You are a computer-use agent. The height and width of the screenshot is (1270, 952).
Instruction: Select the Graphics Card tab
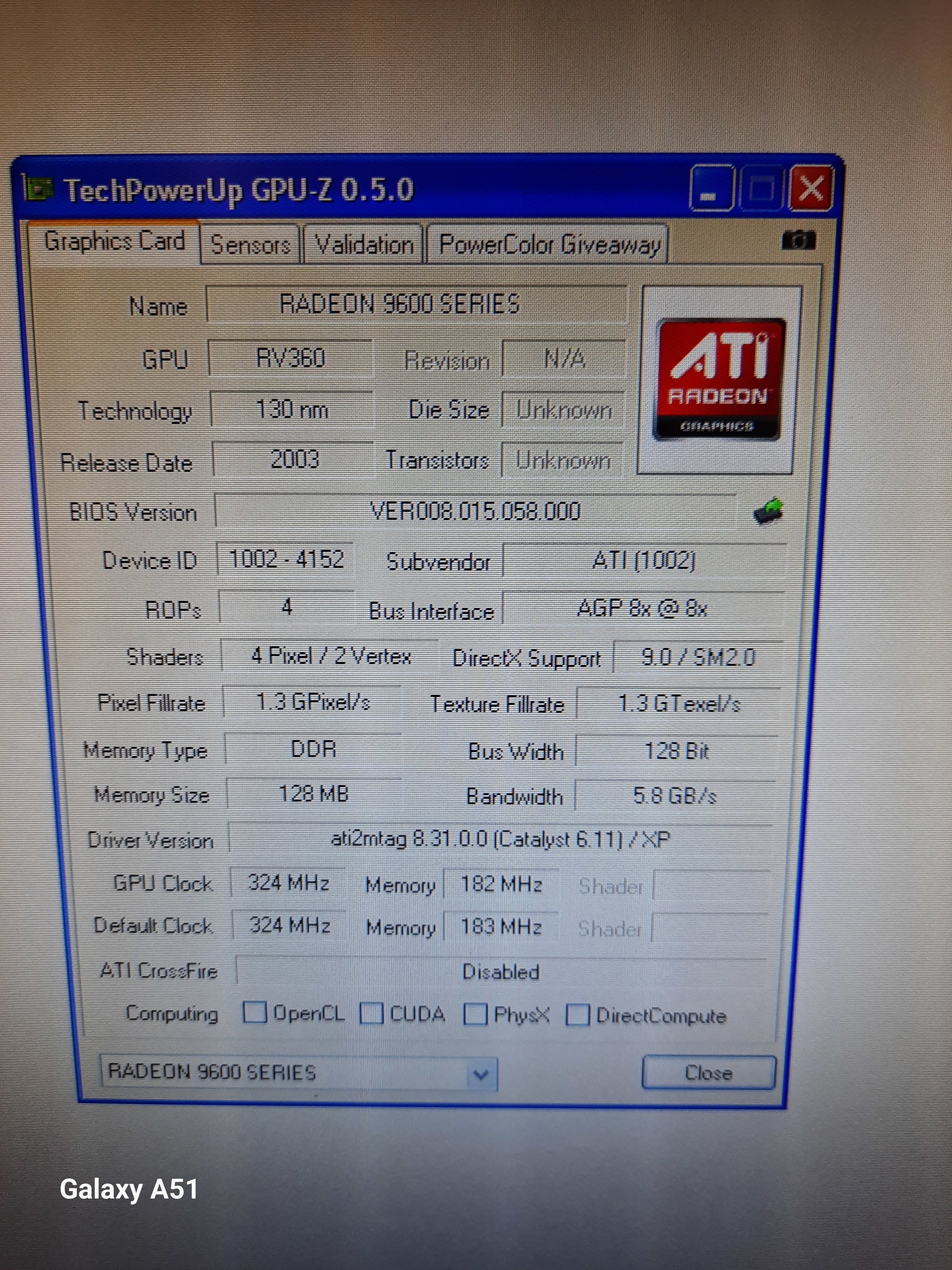pyautogui.click(x=114, y=241)
